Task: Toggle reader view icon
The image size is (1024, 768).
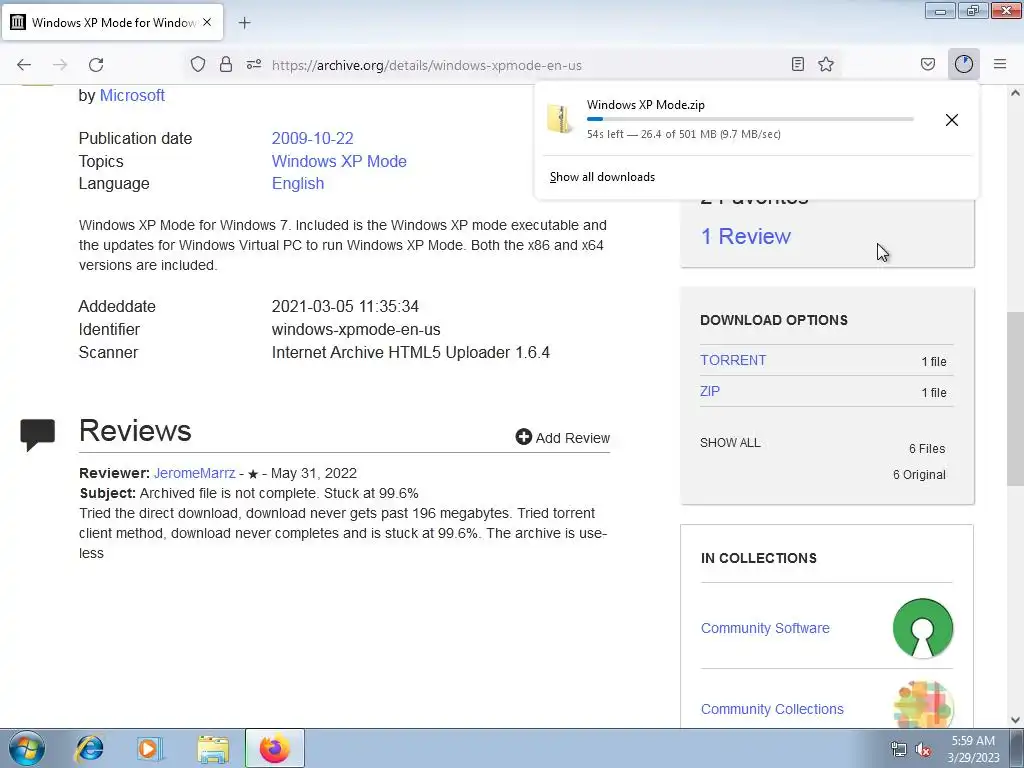Action: [797, 64]
